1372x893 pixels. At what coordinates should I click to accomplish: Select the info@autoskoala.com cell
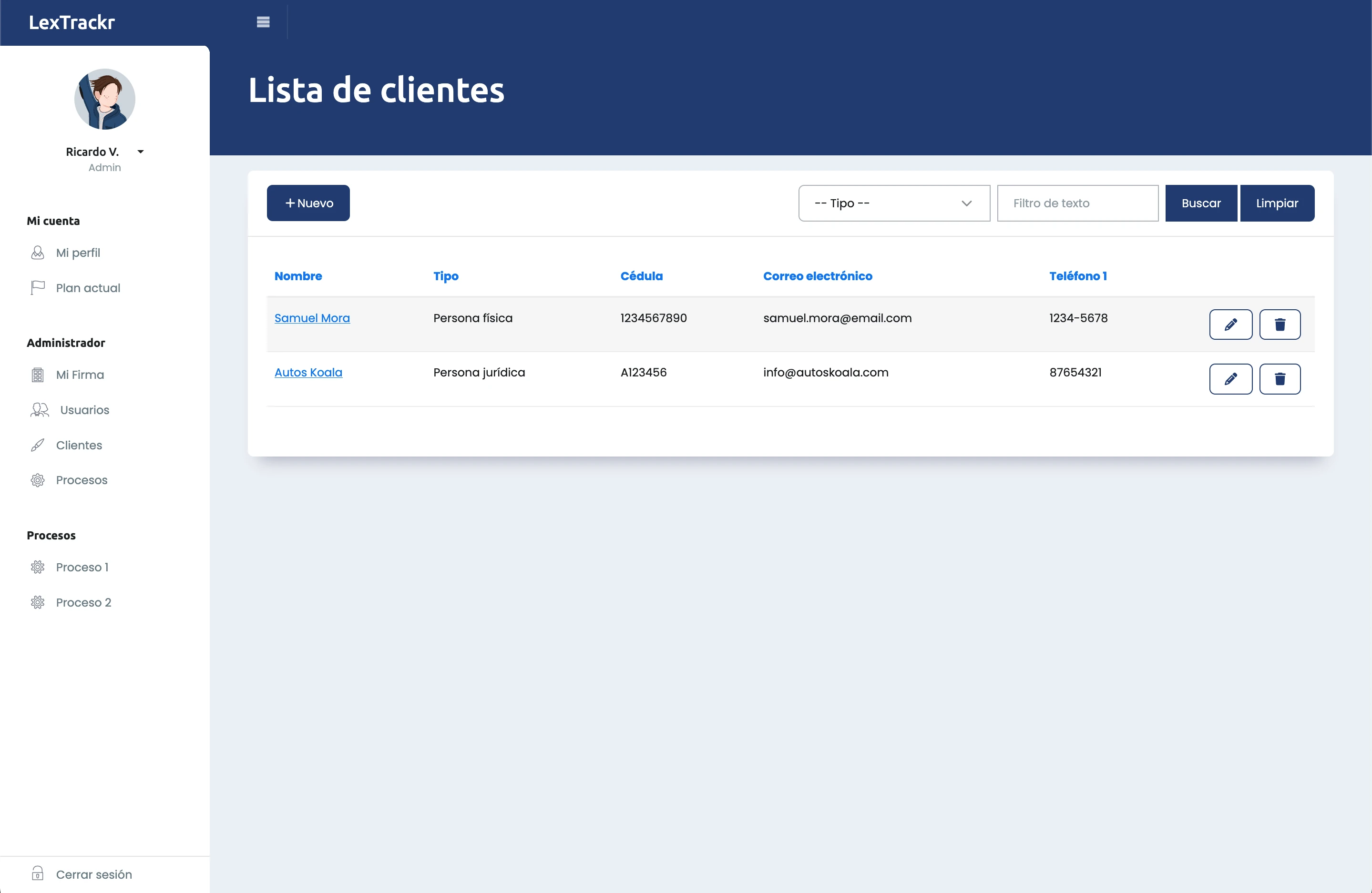click(826, 373)
